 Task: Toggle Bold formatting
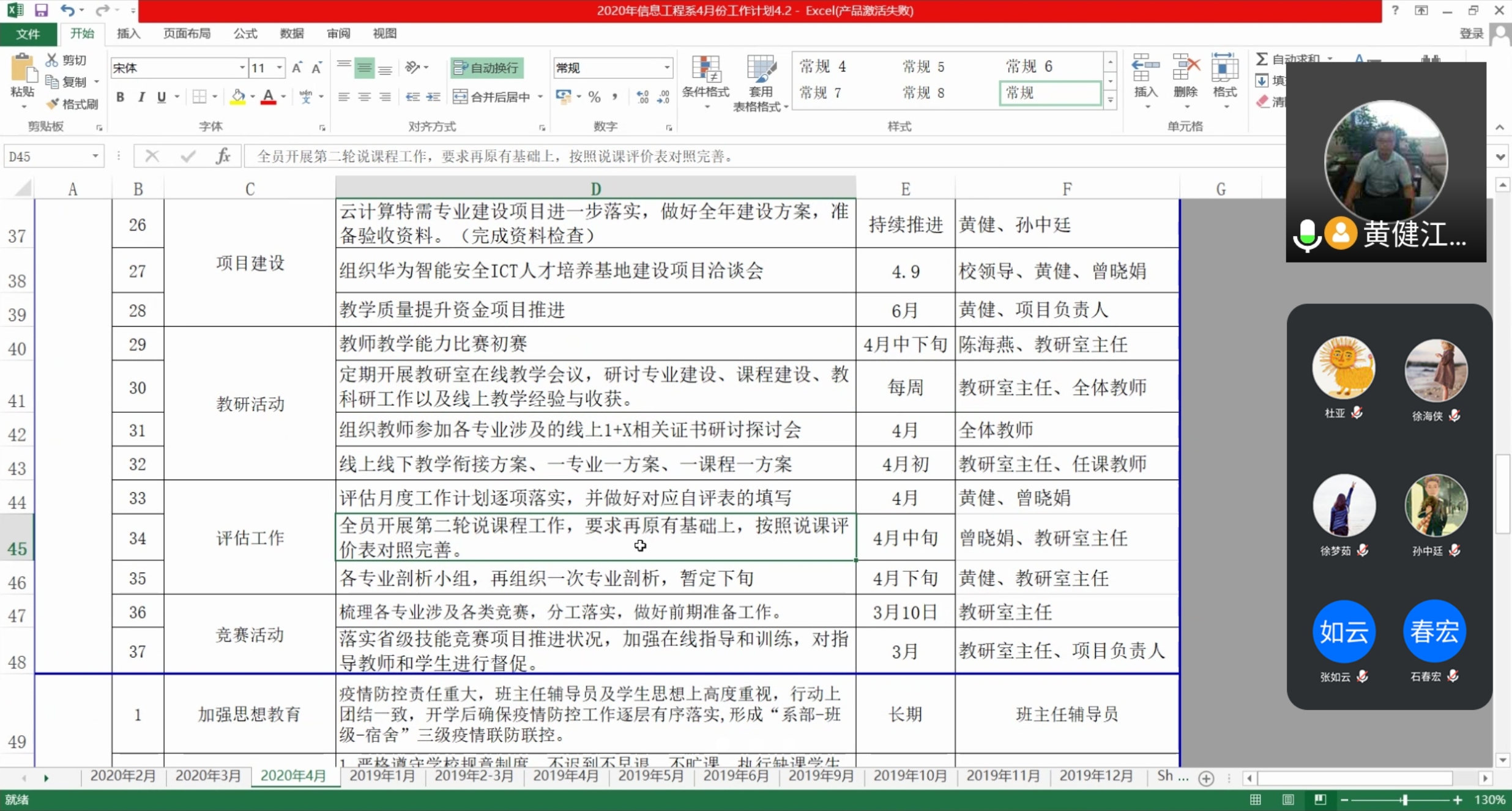[x=121, y=97]
